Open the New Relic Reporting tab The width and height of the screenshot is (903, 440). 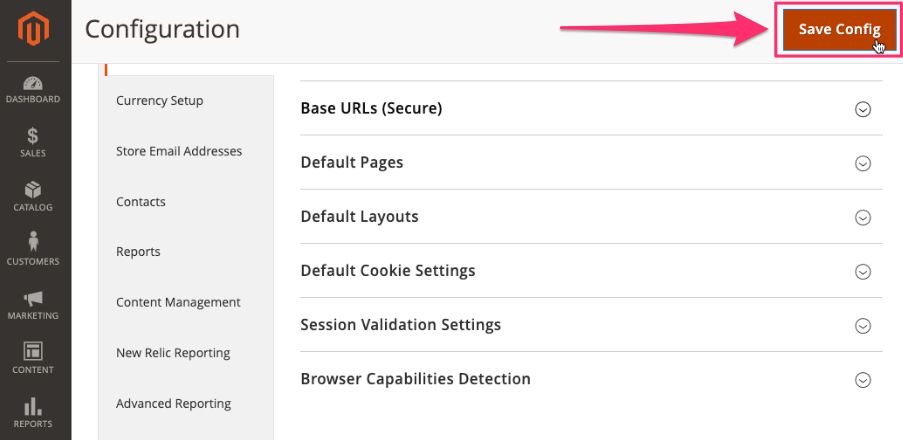[173, 352]
